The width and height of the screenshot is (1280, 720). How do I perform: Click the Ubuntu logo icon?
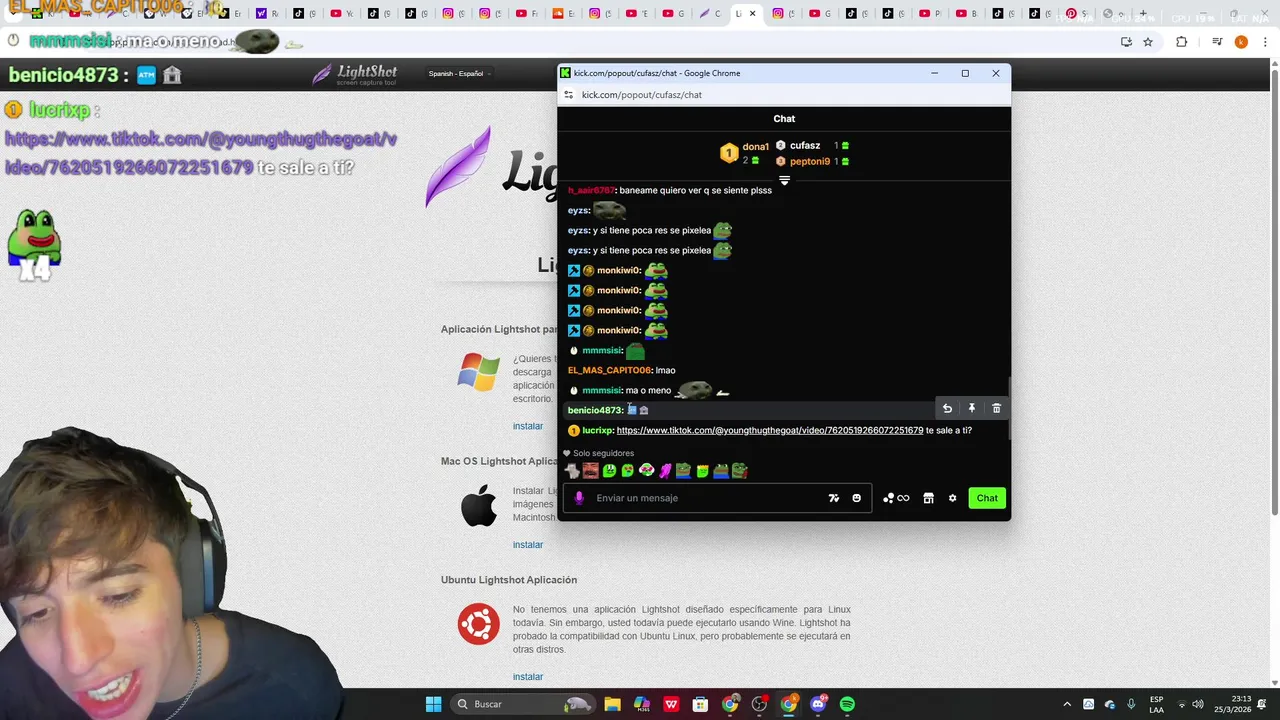[479, 624]
